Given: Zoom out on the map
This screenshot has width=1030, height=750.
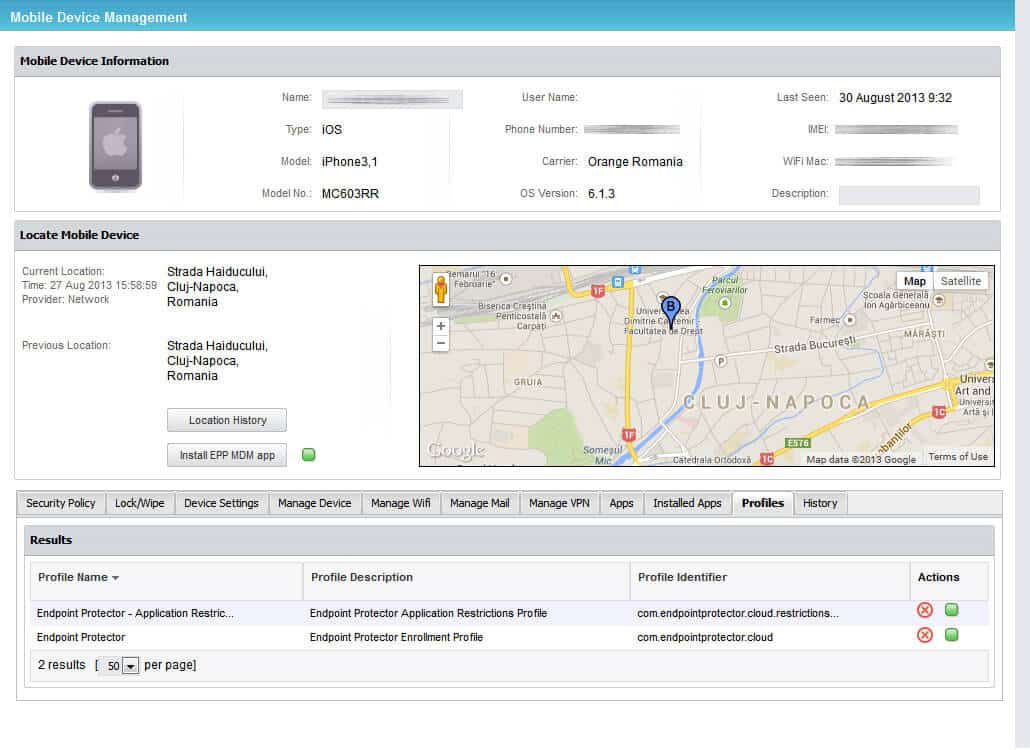Looking at the screenshot, I should [441, 343].
